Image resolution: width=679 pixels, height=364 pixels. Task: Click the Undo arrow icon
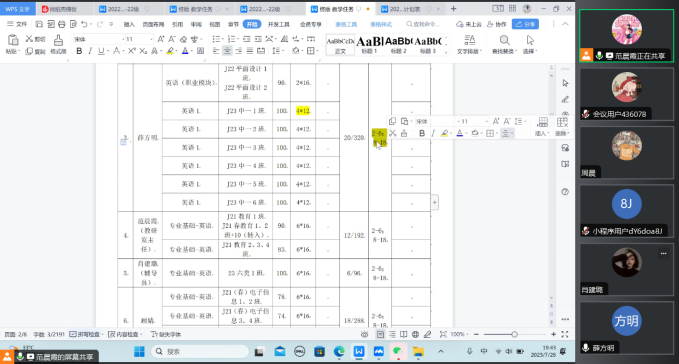[x=85, y=24]
